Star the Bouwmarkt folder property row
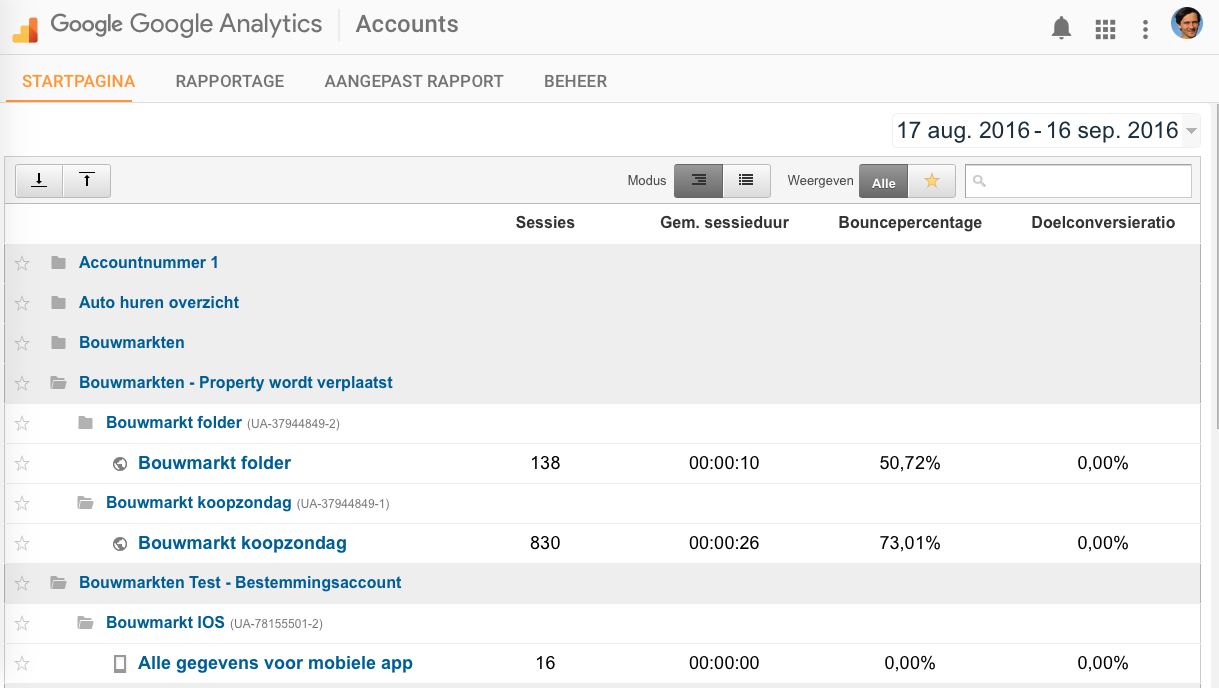Image resolution: width=1219 pixels, height=688 pixels. pyautogui.click(x=22, y=423)
